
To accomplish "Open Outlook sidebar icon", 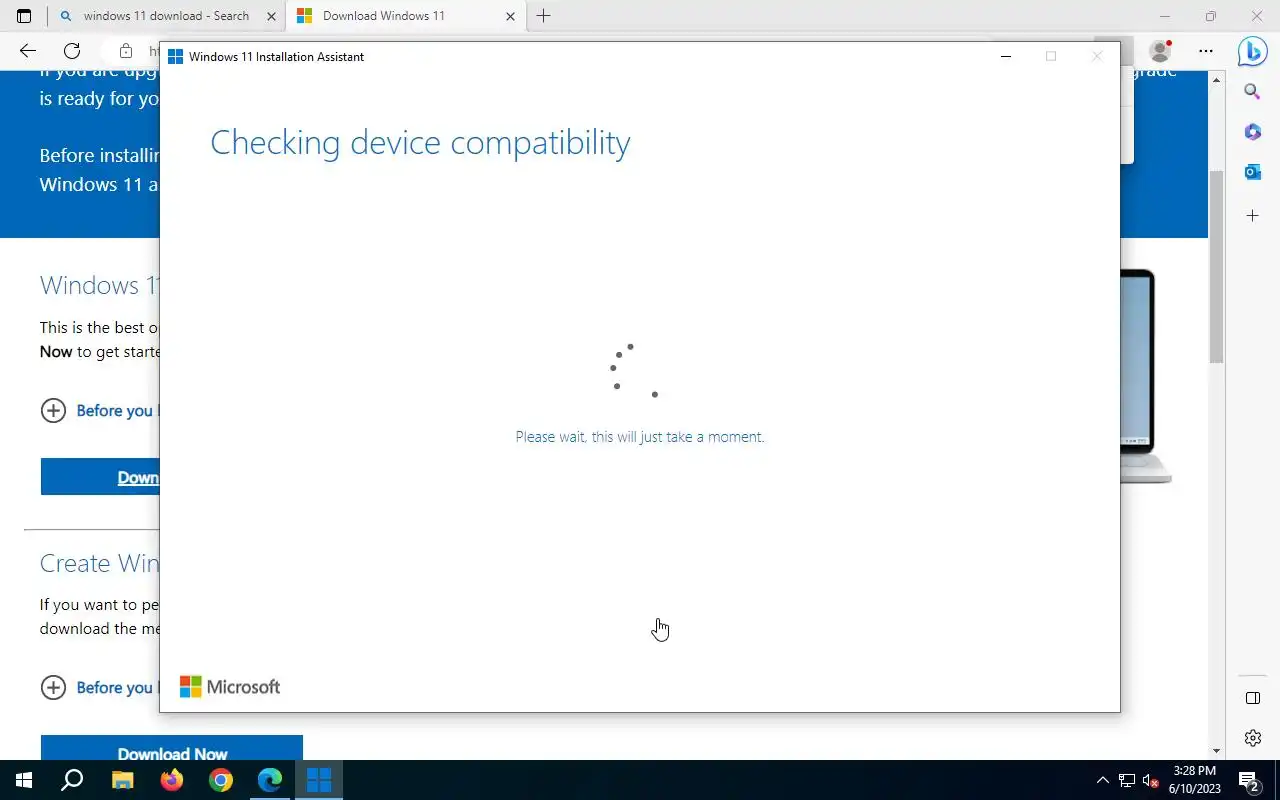I will pos(1252,172).
